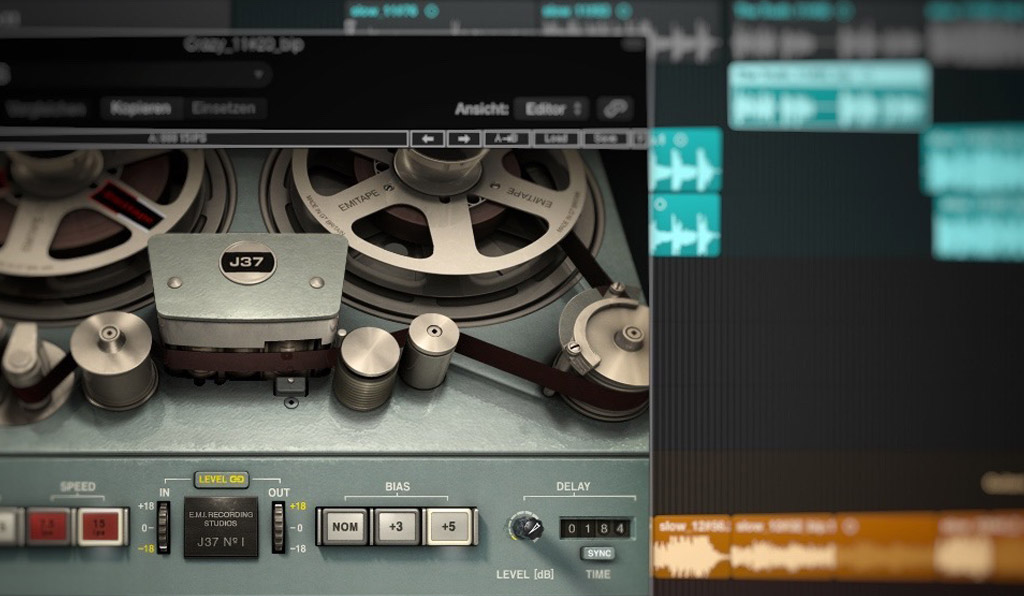
Task: Click the chain link icon beside Editor
Action: click(615, 108)
